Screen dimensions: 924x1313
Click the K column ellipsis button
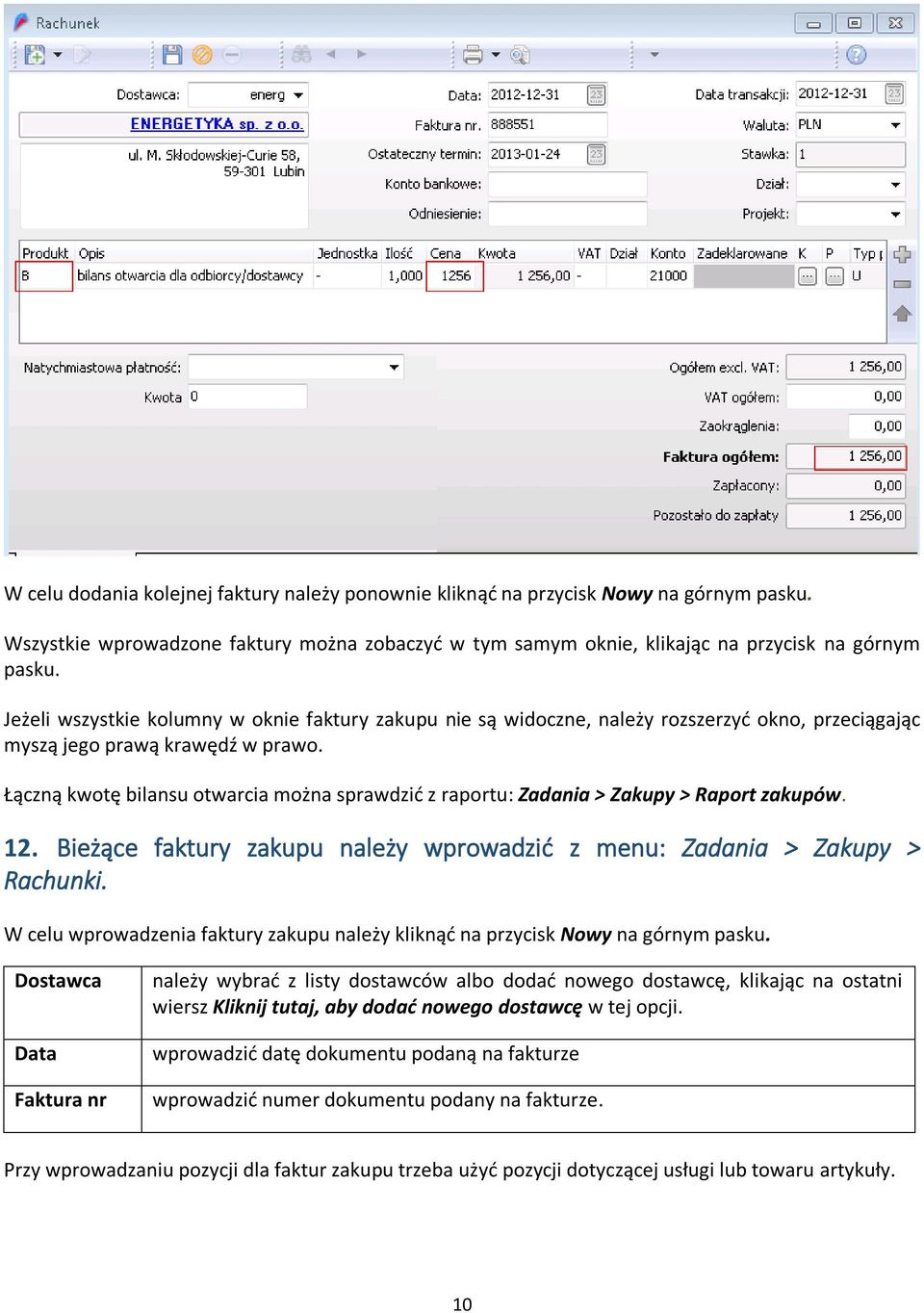tap(807, 276)
